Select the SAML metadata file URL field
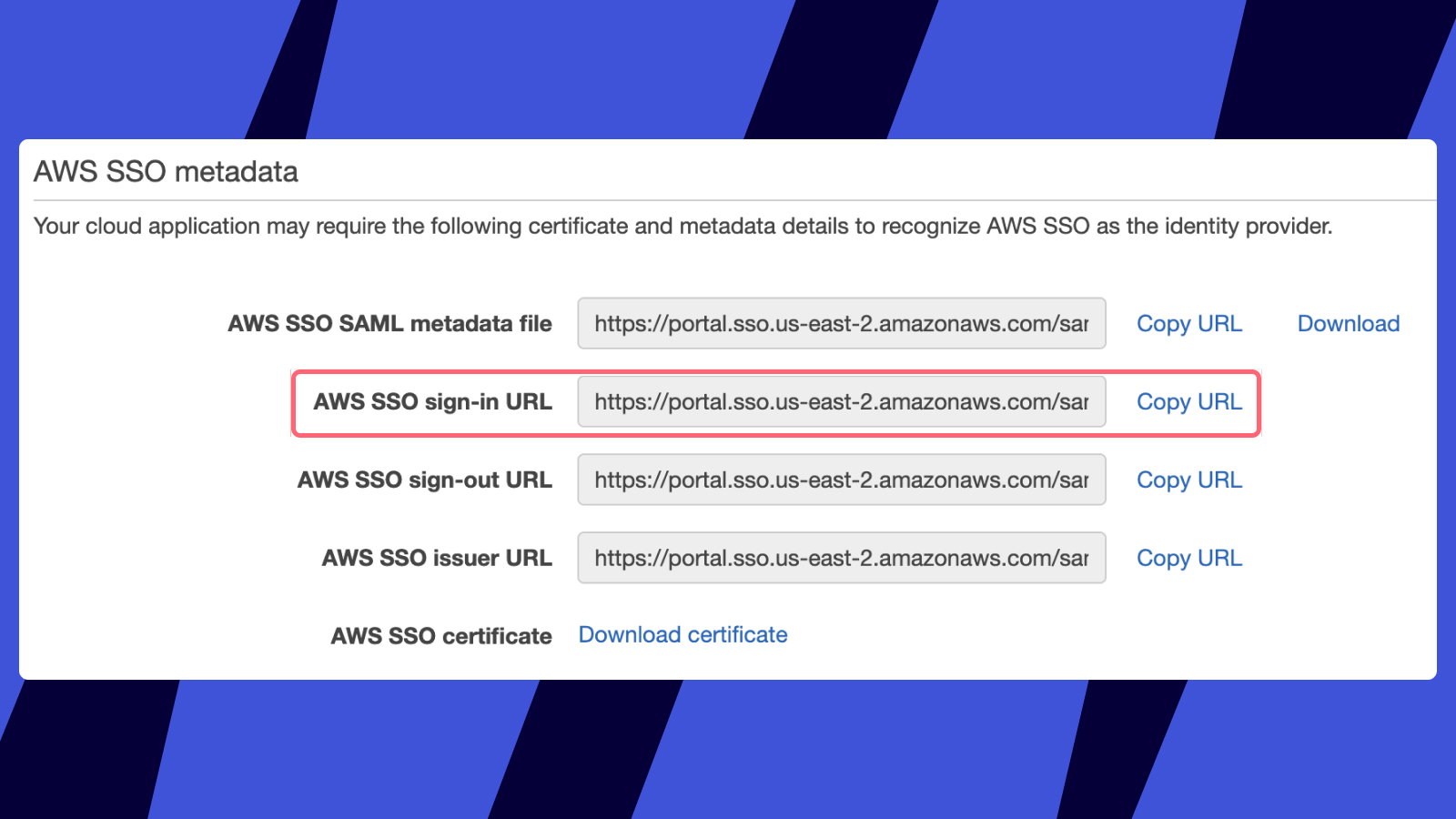The height and width of the screenshot is (819, 1456). 842,323
